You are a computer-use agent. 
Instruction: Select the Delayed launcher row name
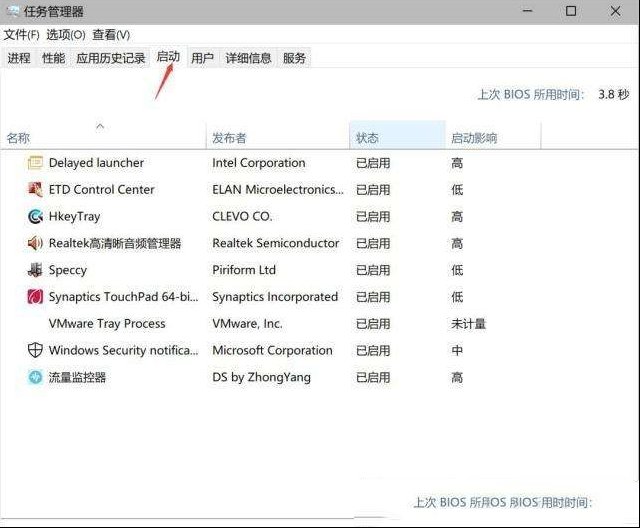click(x=96, y=163)
